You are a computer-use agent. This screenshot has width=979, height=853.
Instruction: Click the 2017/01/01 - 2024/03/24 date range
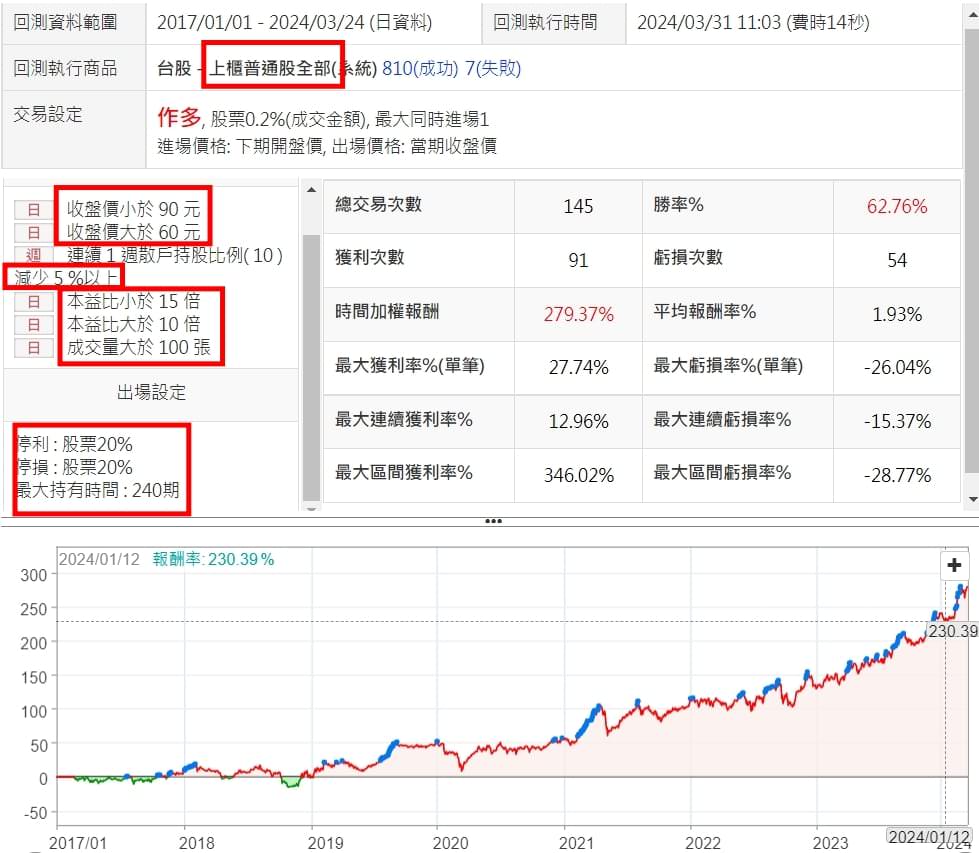[x=295, y=21]
